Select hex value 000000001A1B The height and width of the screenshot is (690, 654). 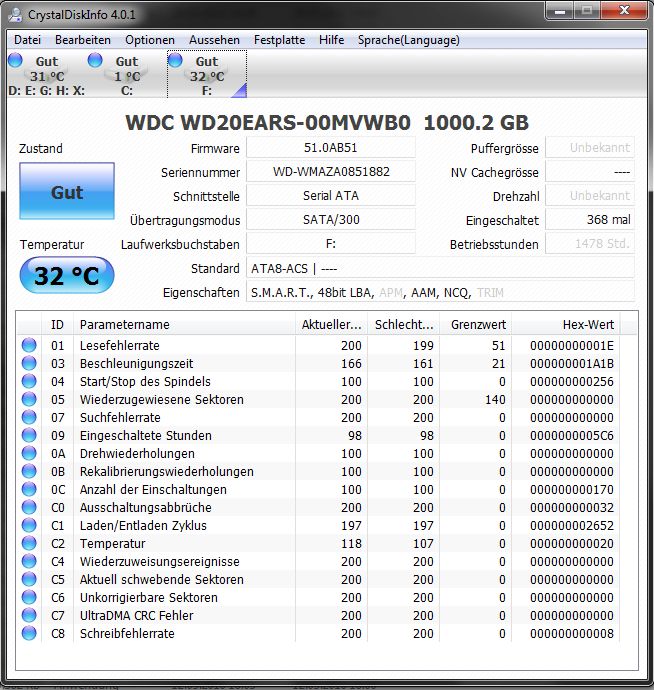click(572, 363)
